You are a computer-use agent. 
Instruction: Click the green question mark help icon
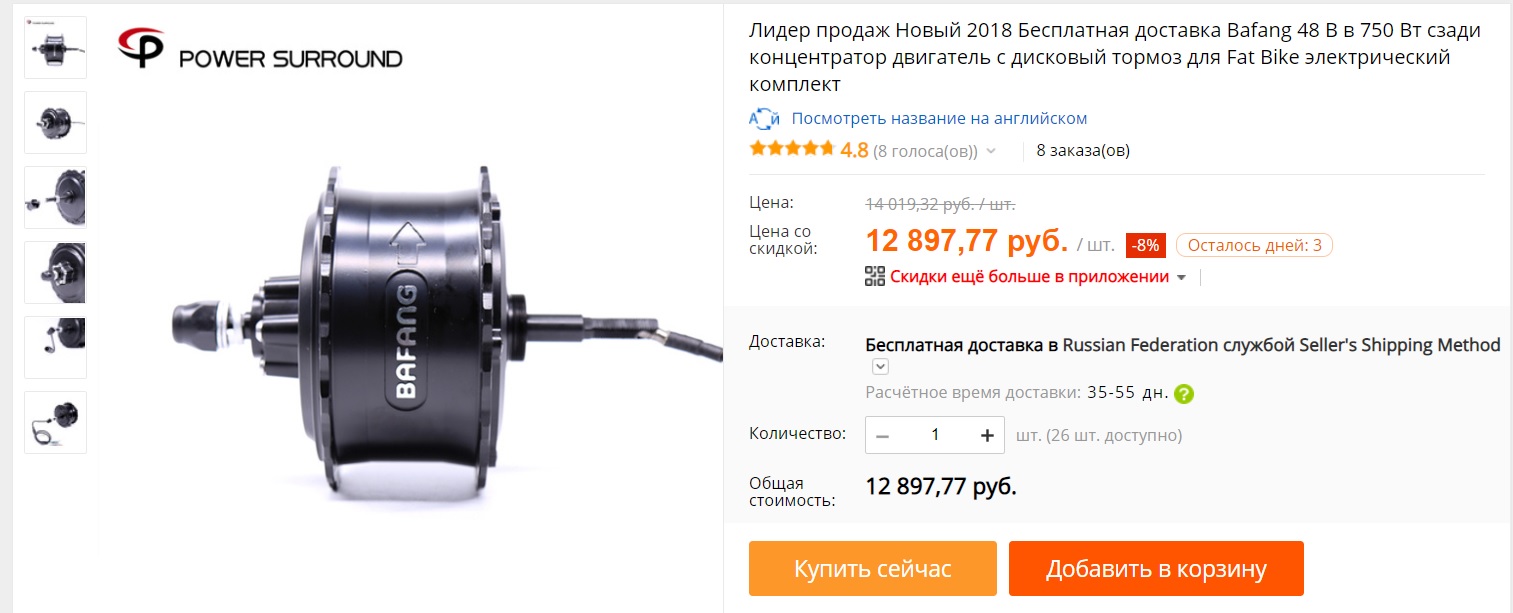tap(1184, 393)
